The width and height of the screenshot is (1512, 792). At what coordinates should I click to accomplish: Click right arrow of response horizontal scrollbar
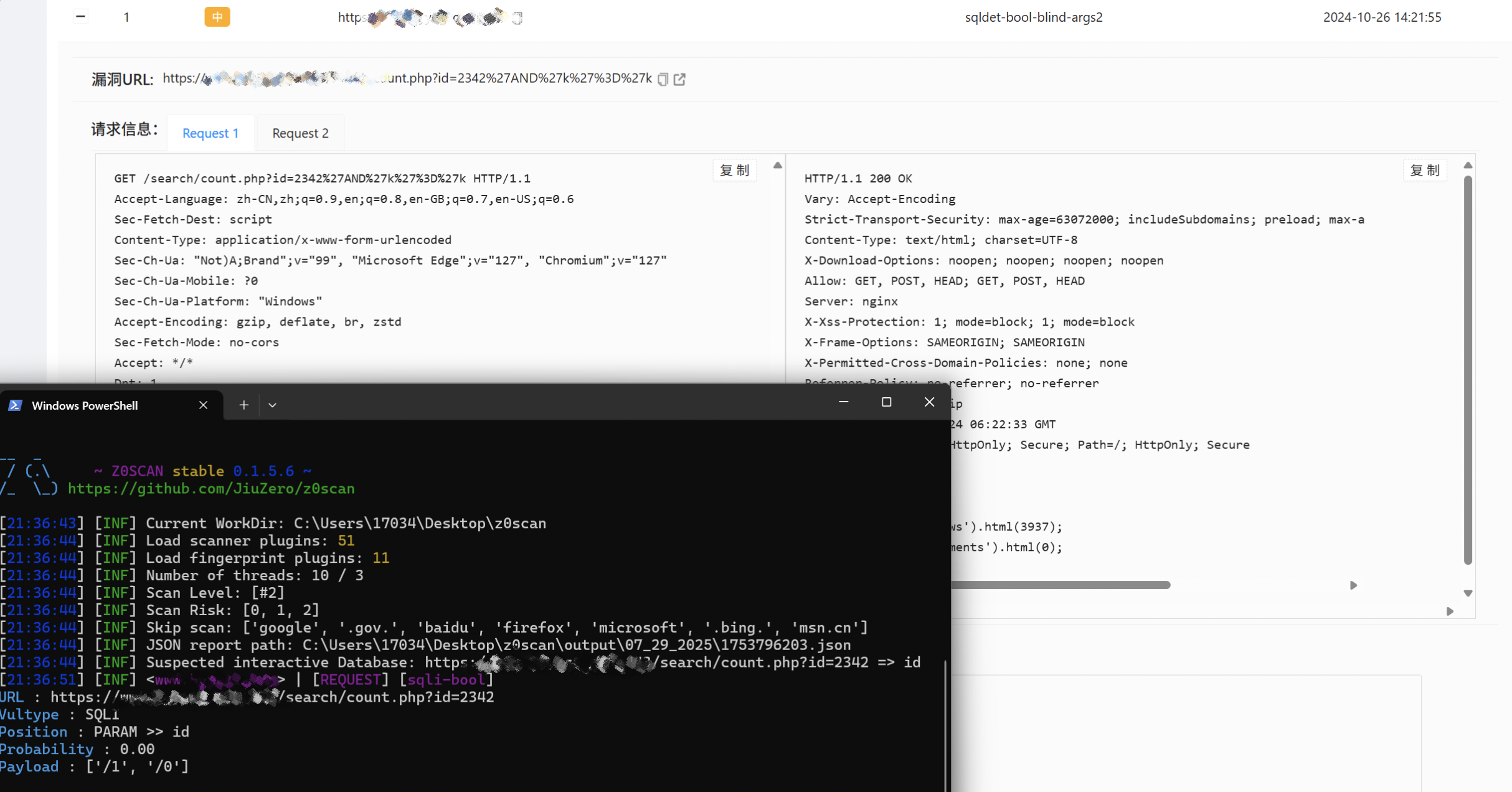click(x=1353, y=585)
